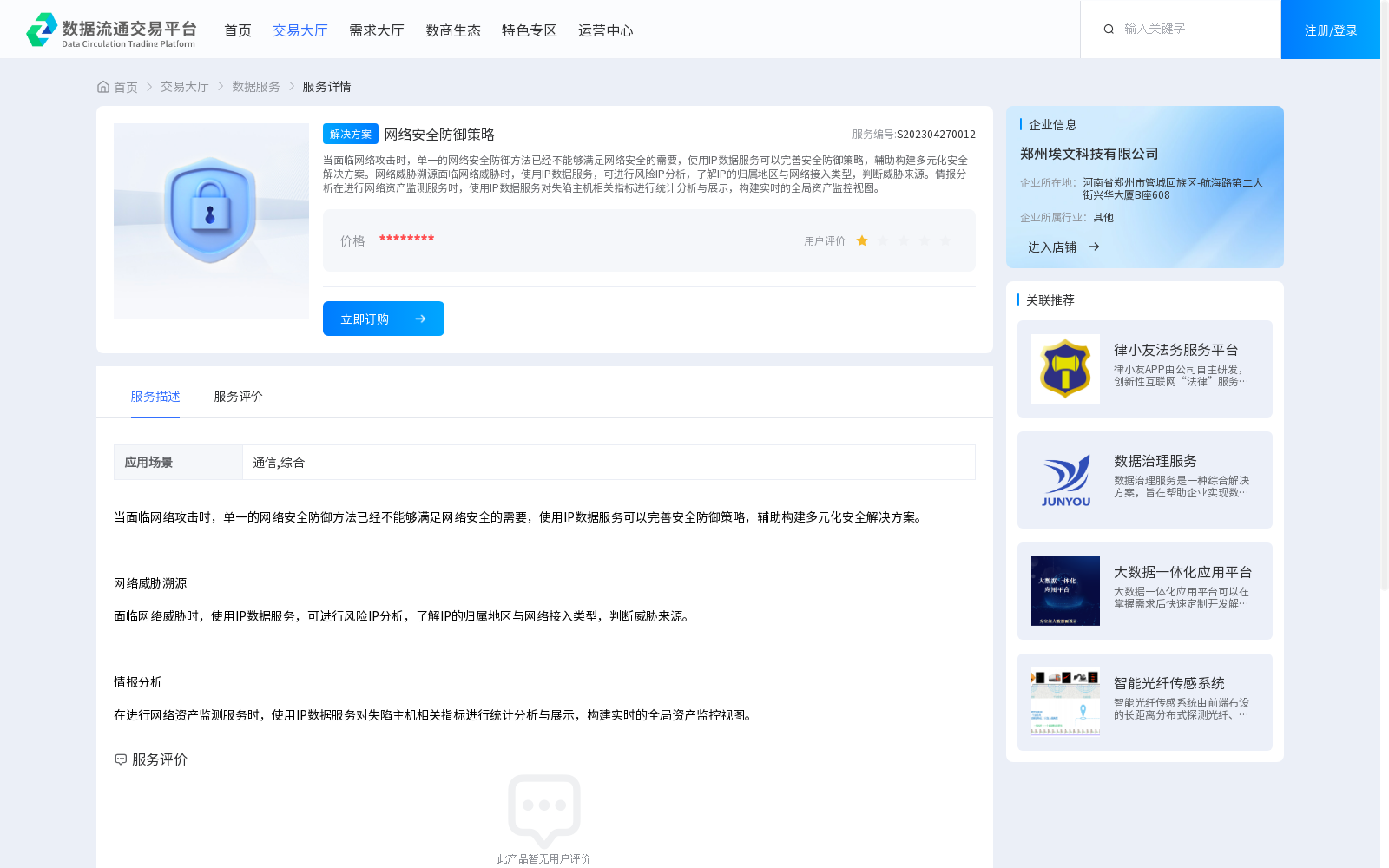Click the 立即订购 button
This screenshot has width=1389, height=868.
[384, 319]
